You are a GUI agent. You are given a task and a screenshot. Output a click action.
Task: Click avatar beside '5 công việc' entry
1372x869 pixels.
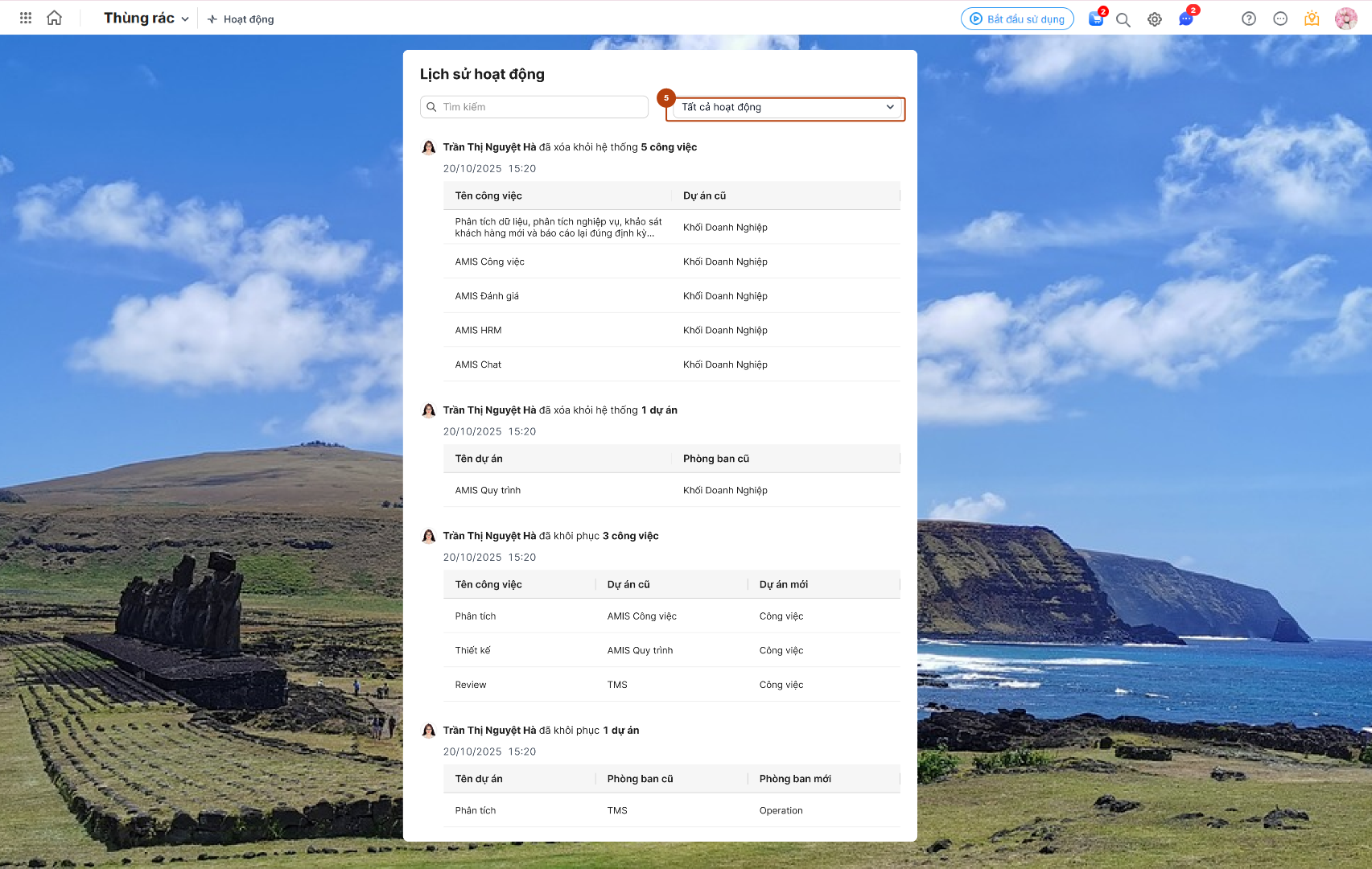point(429,147)
